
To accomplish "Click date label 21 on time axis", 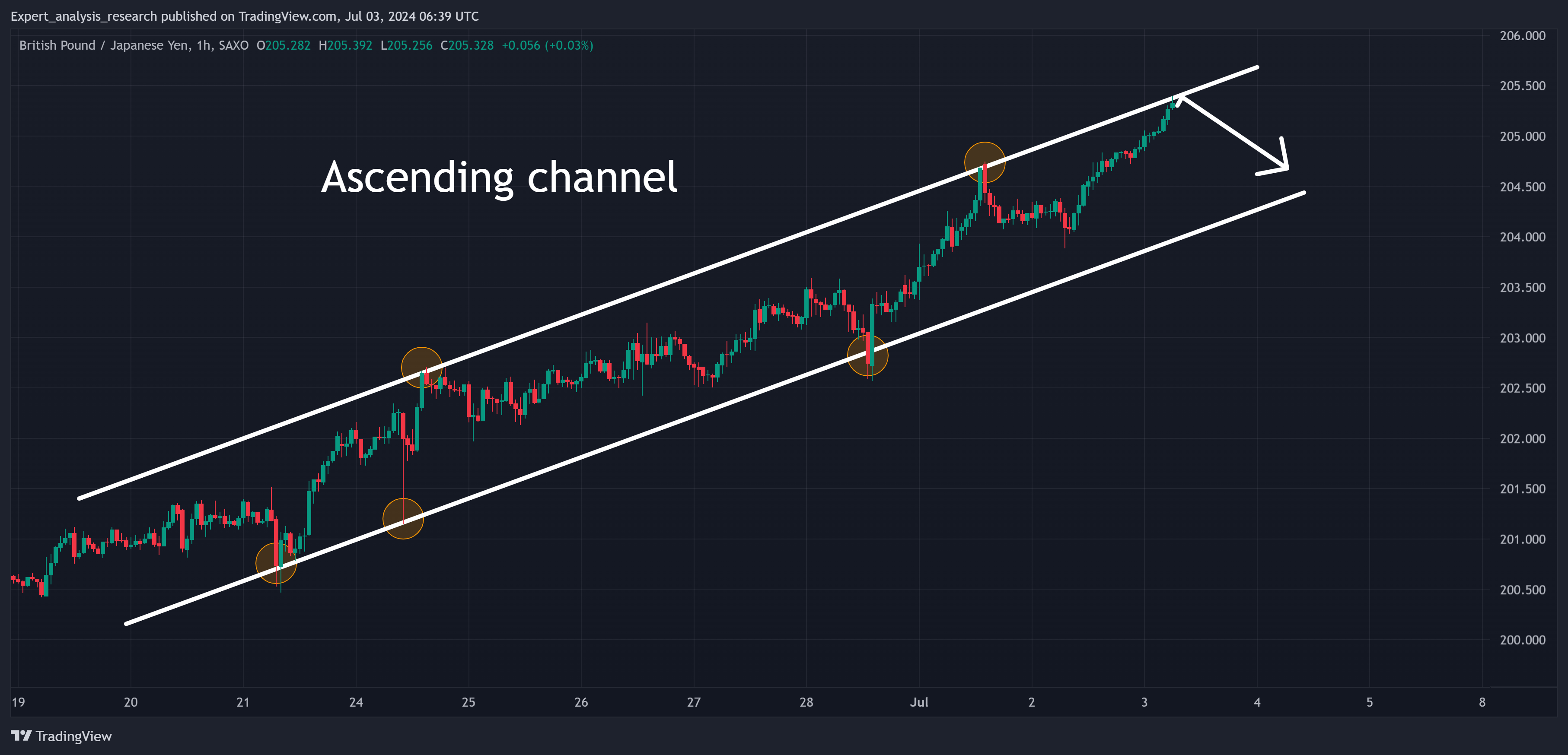I will pyautogui.click(x=243, y=702).
